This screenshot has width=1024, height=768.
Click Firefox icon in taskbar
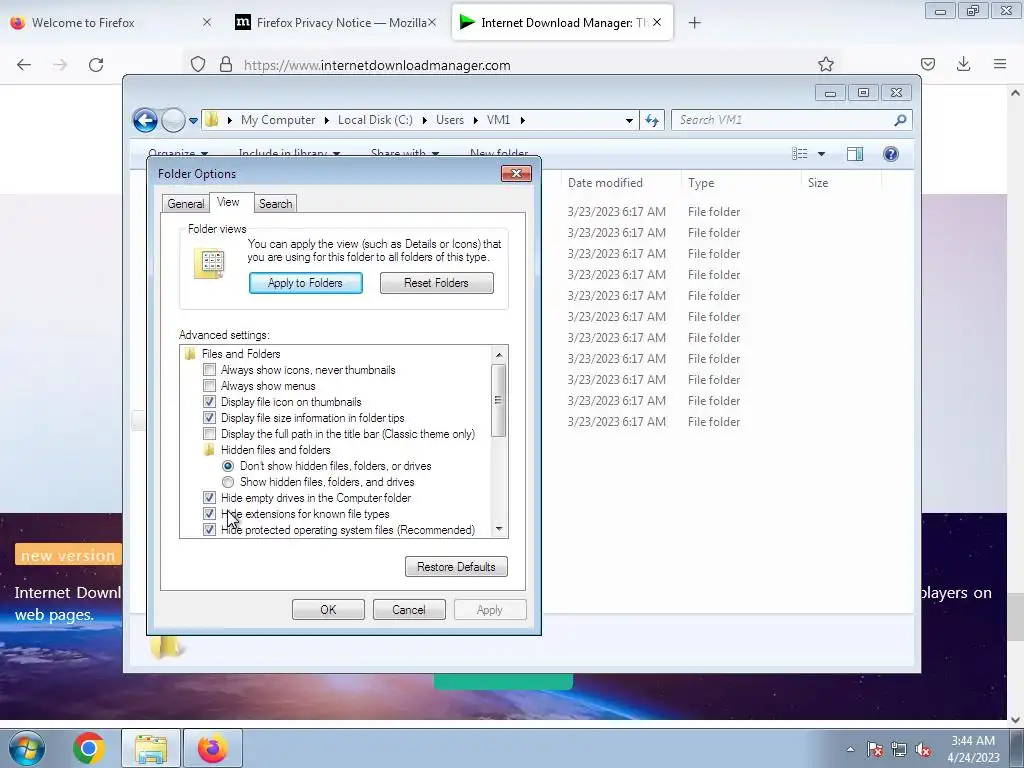click(x=213, y=748)
